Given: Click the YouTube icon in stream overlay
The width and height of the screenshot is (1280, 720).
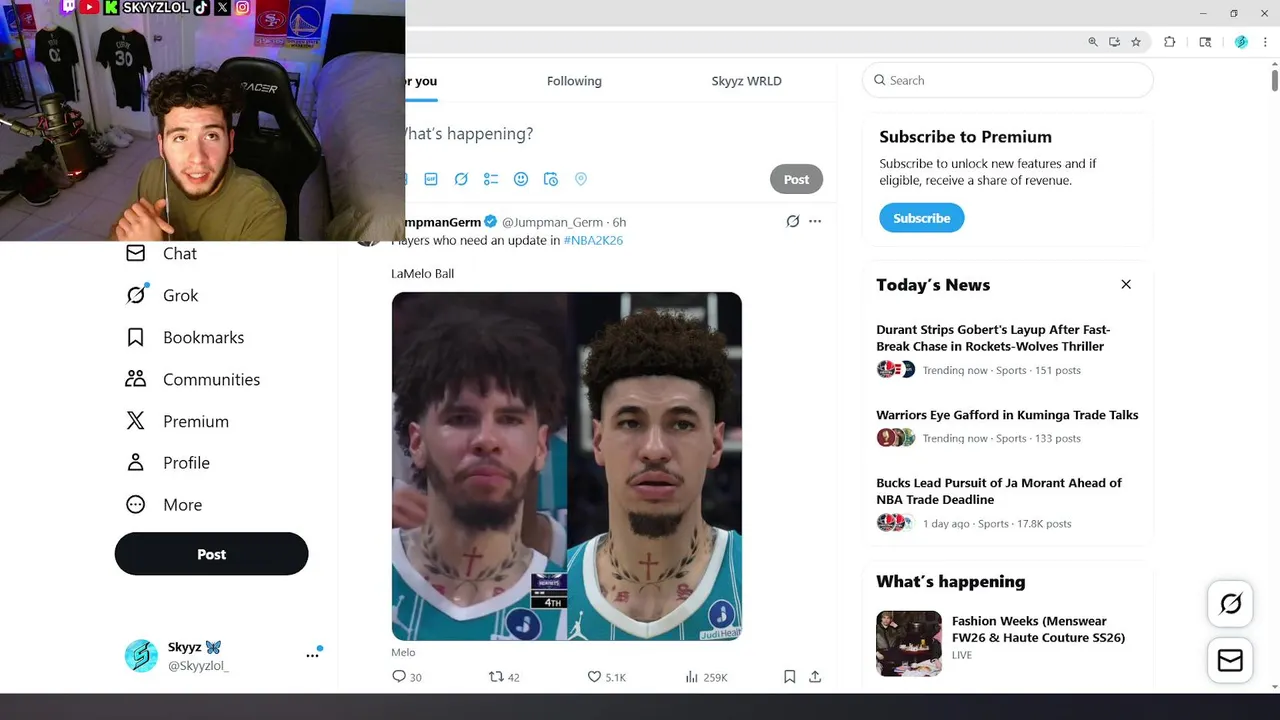Looking at the screenshot, I should [89, 7].
